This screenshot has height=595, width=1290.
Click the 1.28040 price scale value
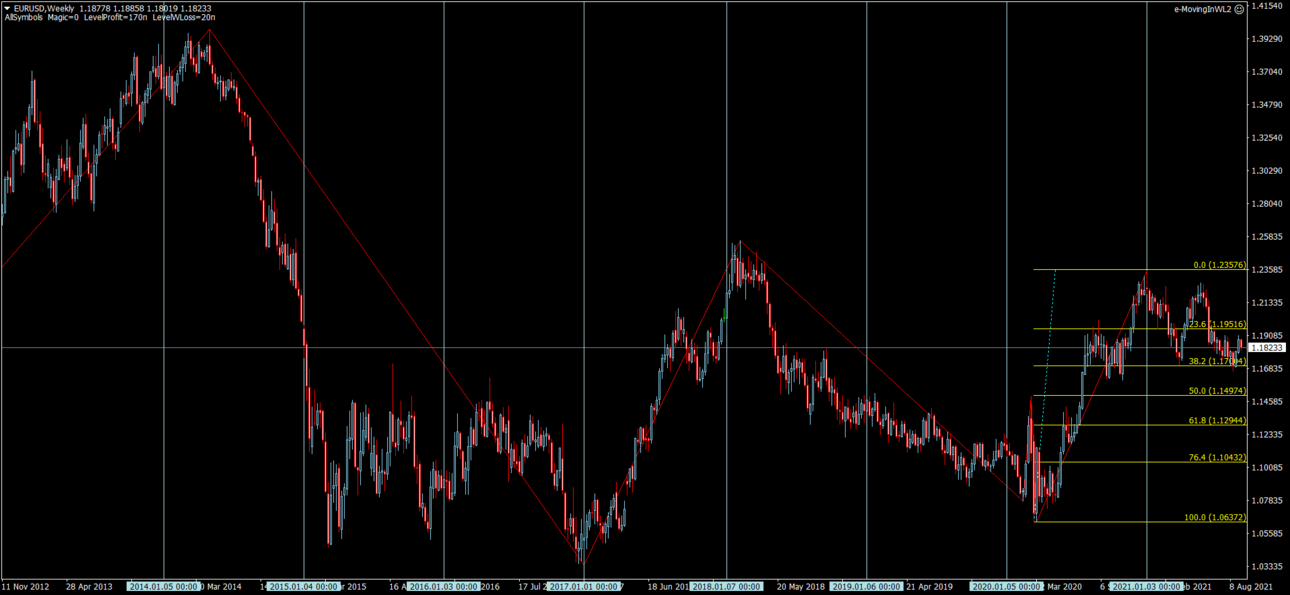point(1267,204)
